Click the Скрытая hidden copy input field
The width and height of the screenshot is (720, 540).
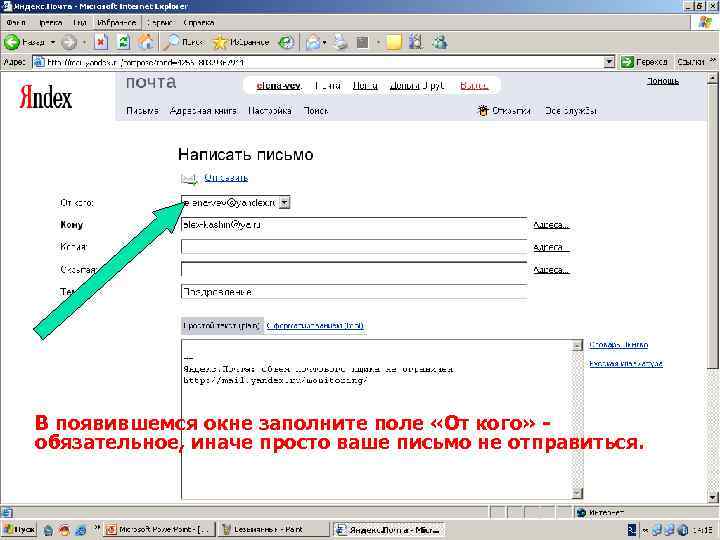click(354, 269)
